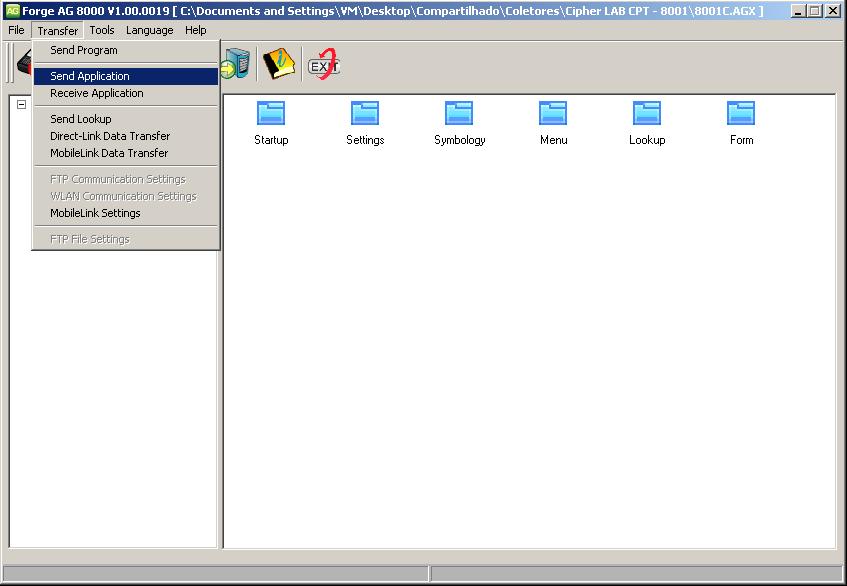Choose Send Program from Transfer menu
847x586 pixels.
tap(126, 50)
